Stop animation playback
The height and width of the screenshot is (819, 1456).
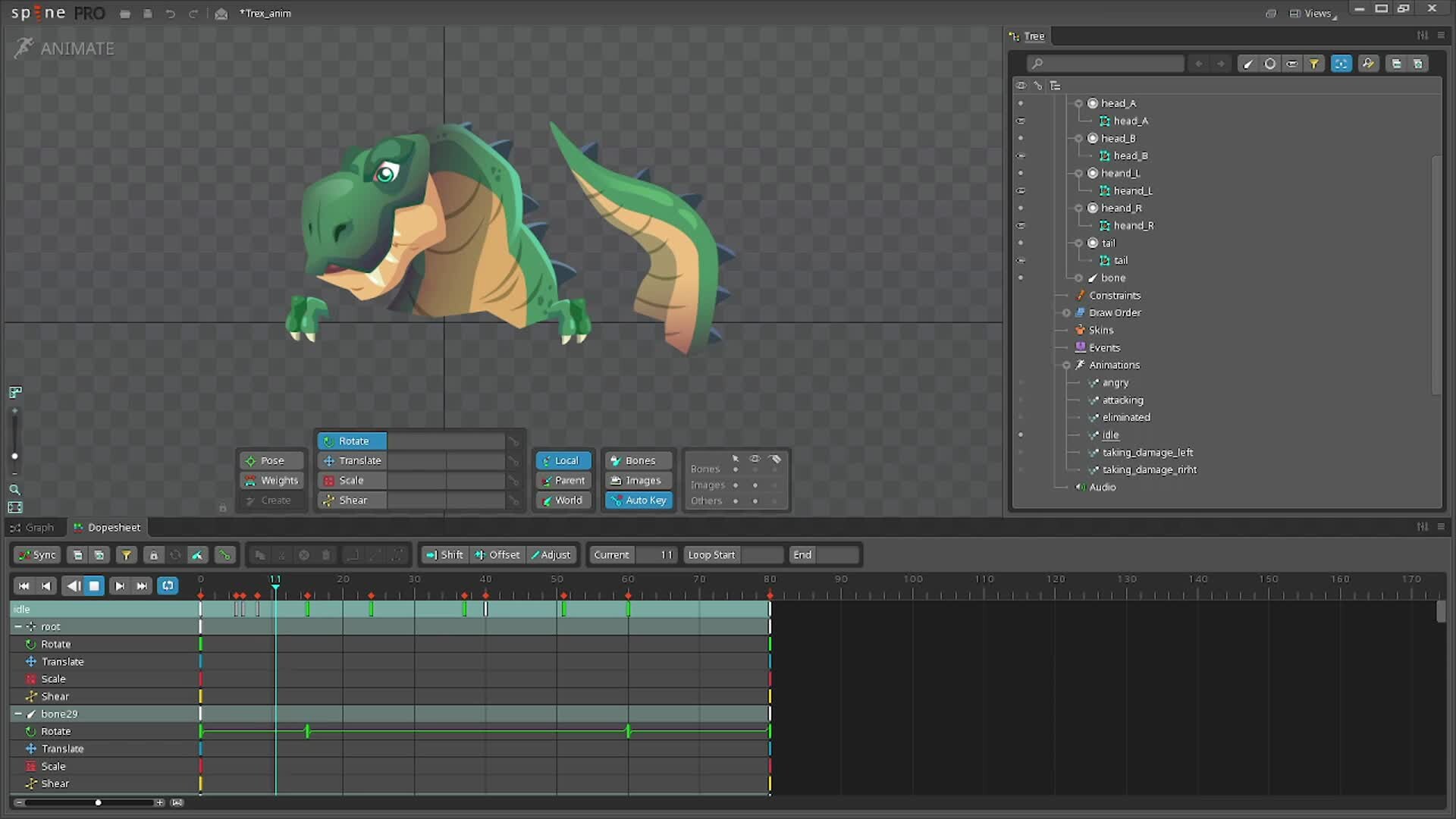point(93,585)
